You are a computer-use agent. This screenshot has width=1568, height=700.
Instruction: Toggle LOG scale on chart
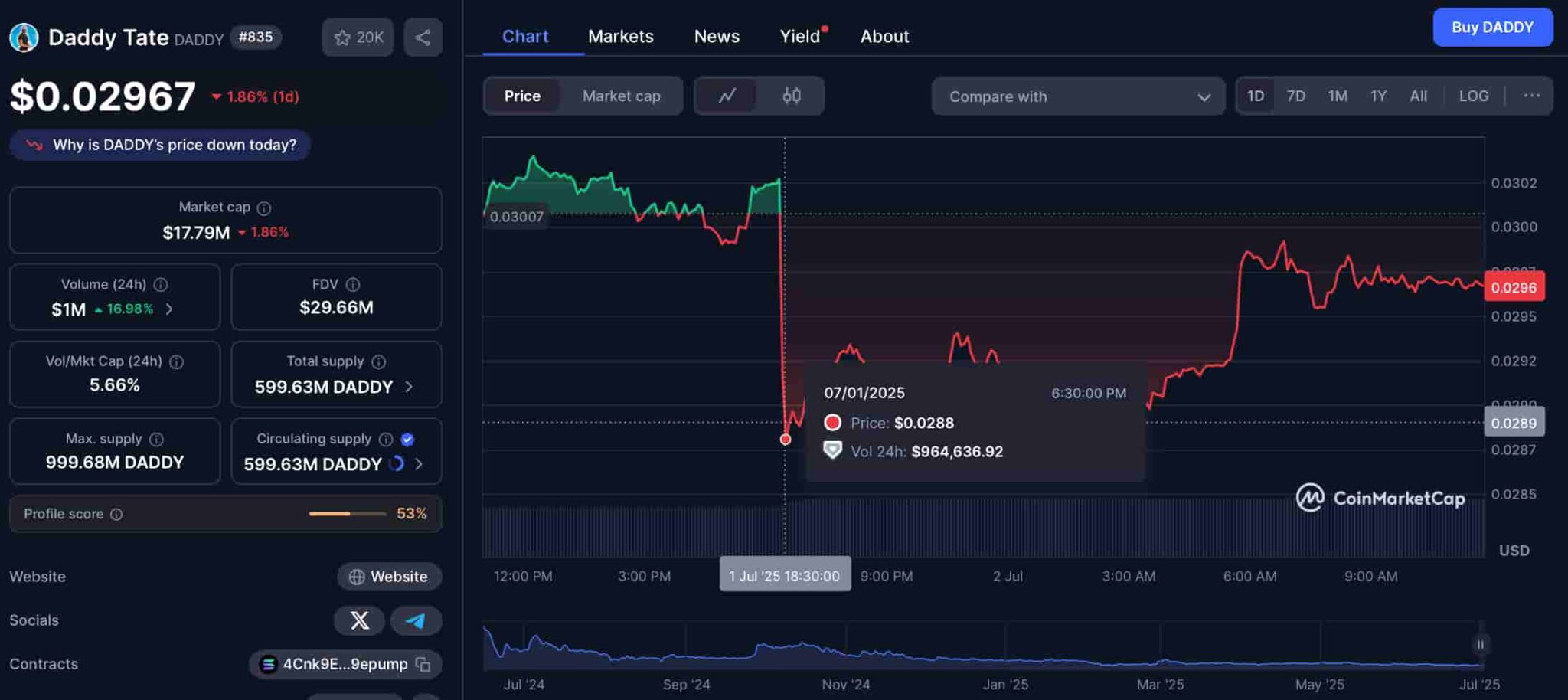click(1473, 96)
